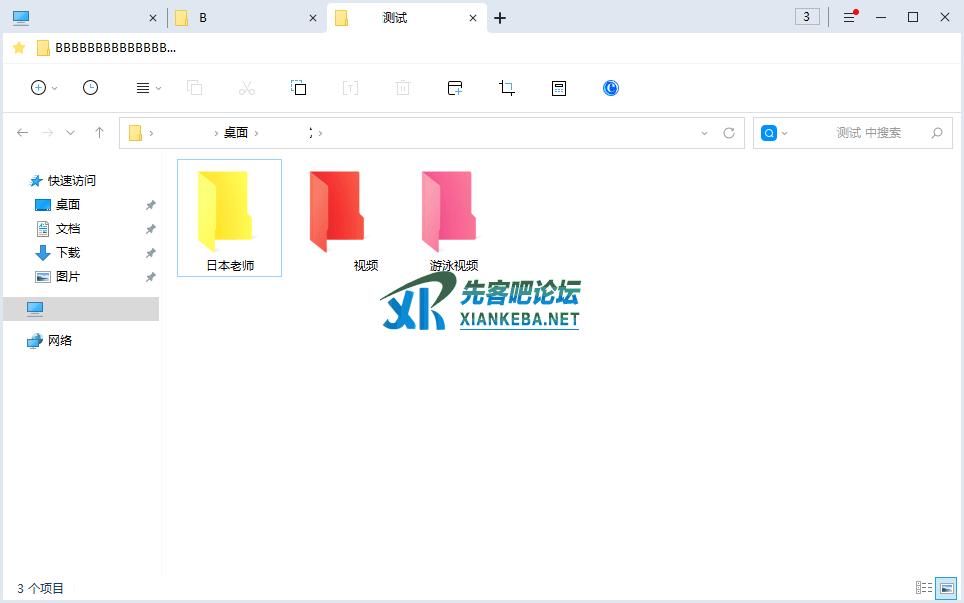Expand the New item dropdown arrow
964x603 pixels.
tap(53, 88)
